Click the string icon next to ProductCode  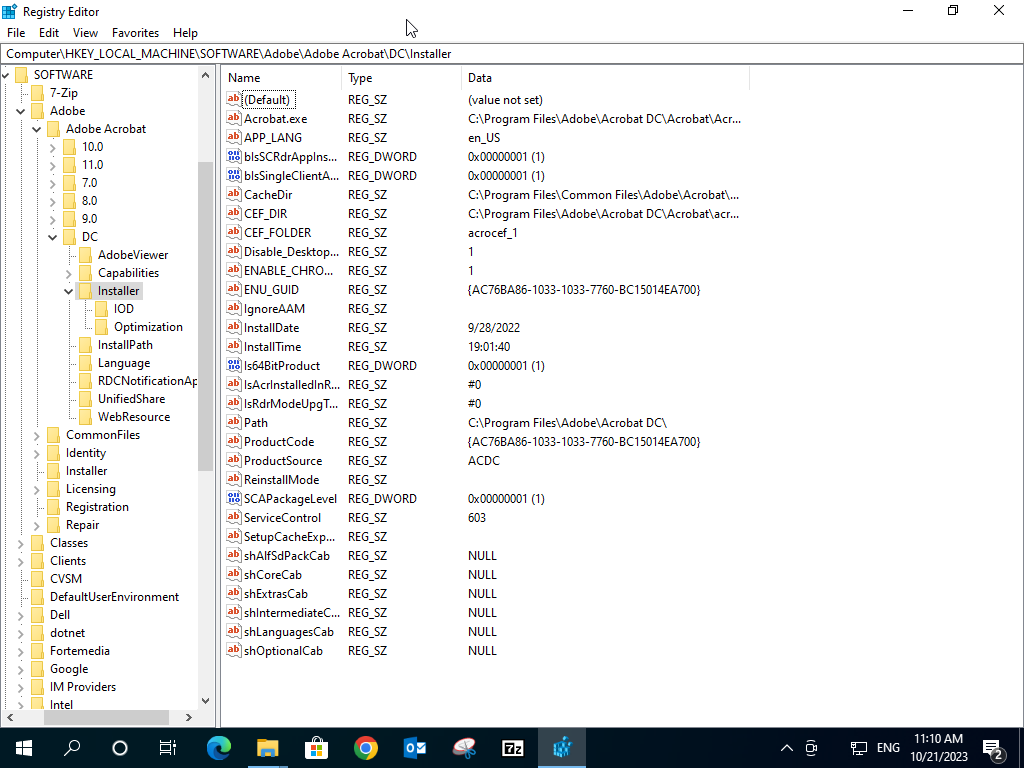point(234,442)
